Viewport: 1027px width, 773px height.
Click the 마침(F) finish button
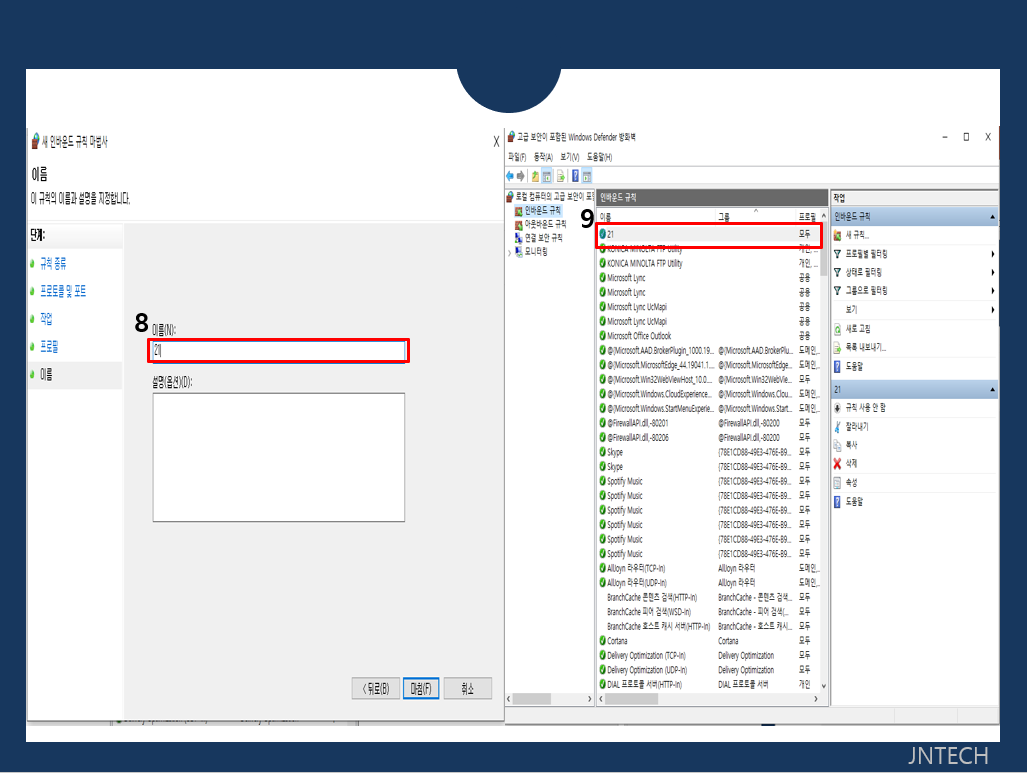click(420, 688)
